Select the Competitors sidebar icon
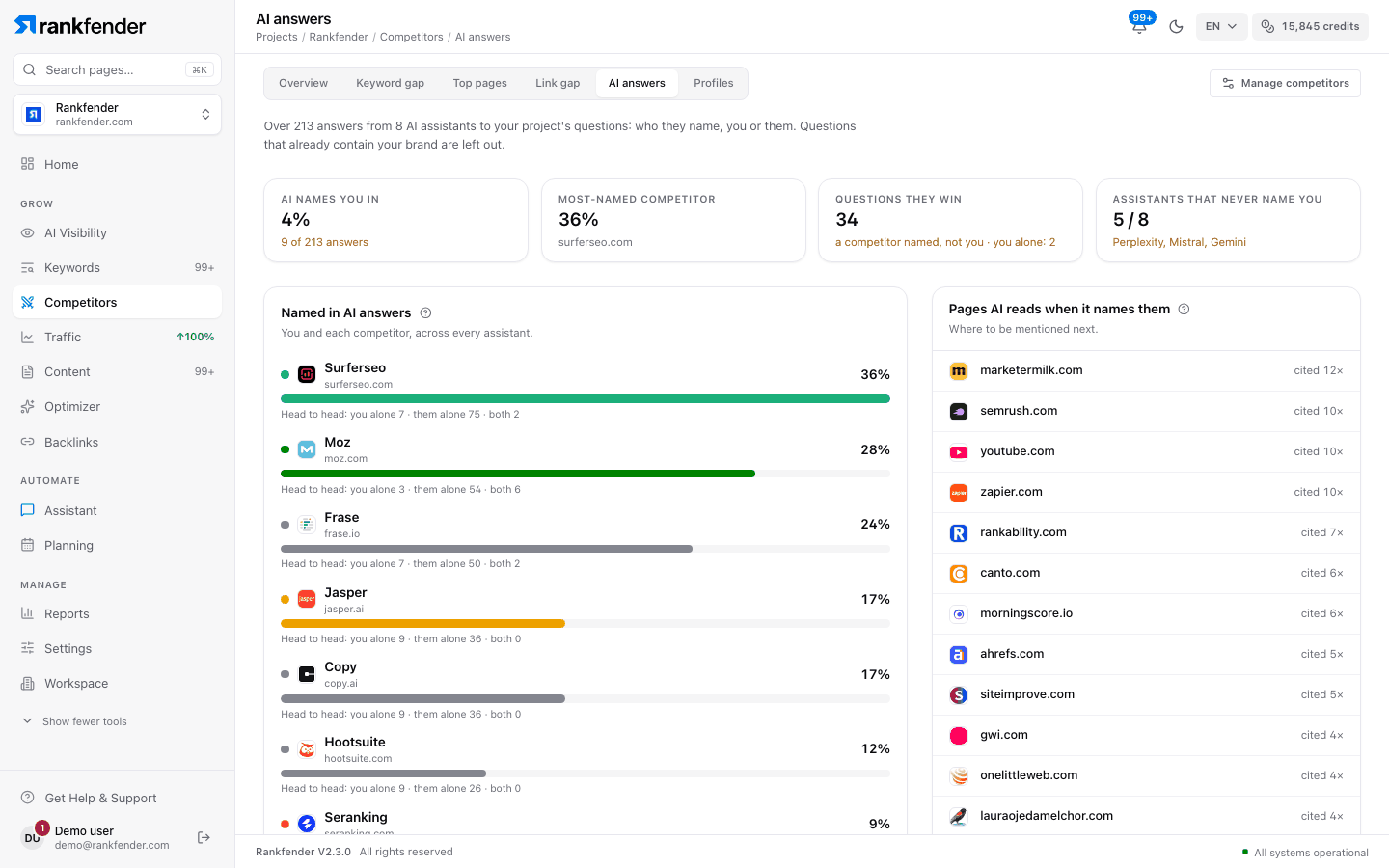Viewport: 1389px width, 868px height. click(27, 303)
